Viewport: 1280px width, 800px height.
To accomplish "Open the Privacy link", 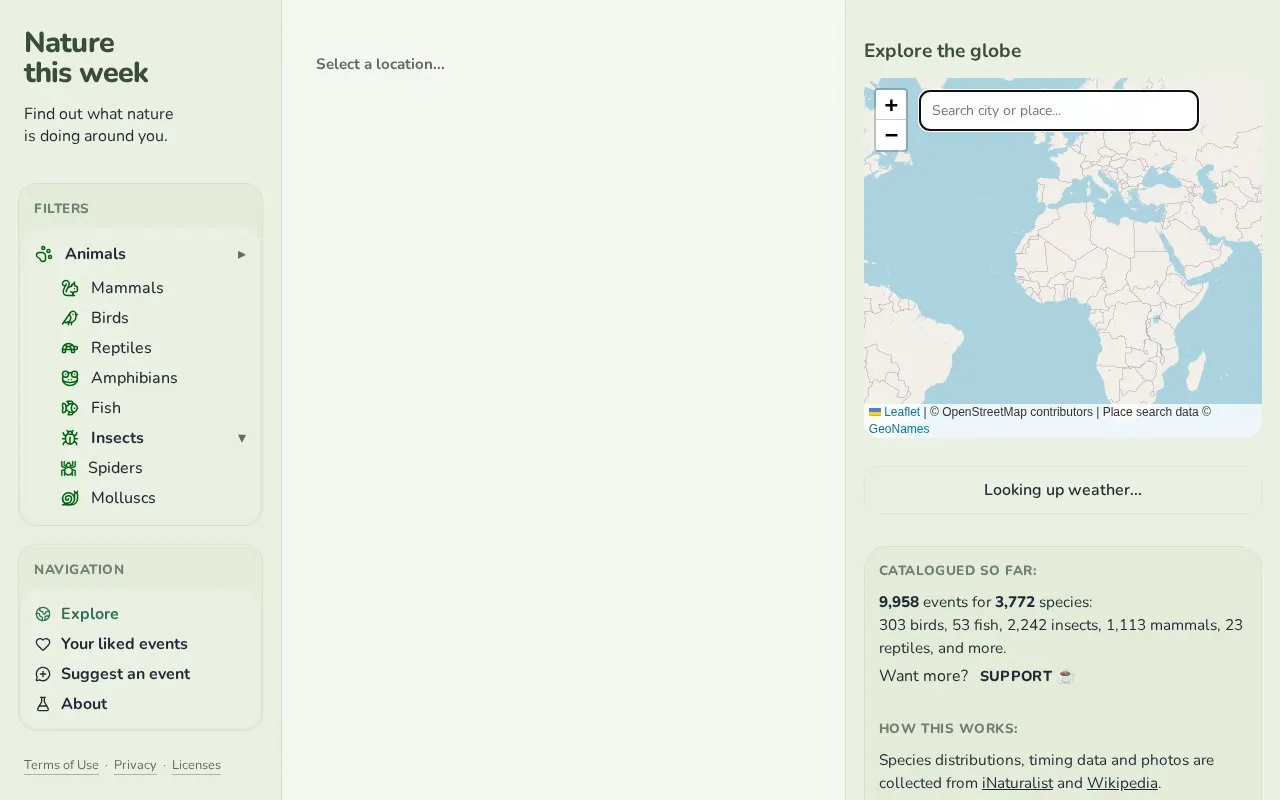I will coord(135,765).
